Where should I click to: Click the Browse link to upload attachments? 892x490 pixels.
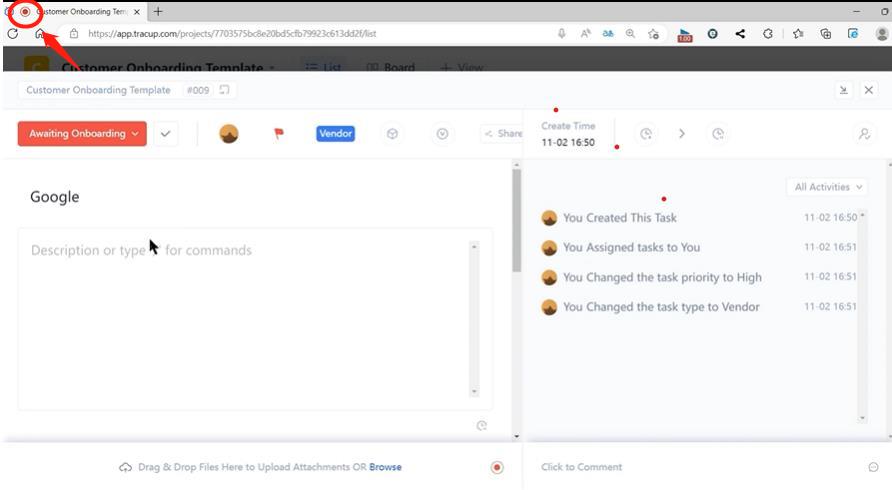(385, 467)
